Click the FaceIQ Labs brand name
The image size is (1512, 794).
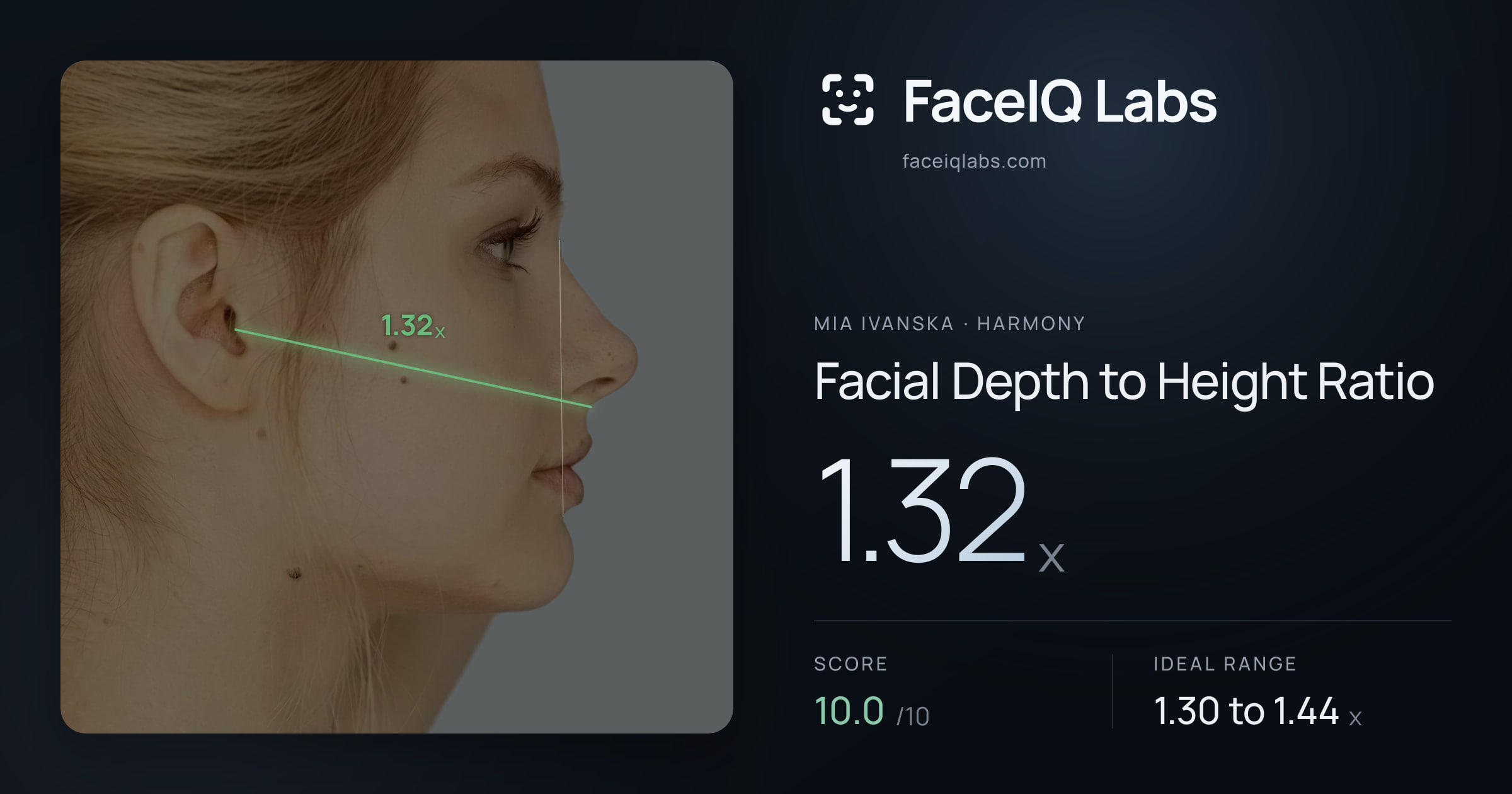click(x=1060, y=101)
